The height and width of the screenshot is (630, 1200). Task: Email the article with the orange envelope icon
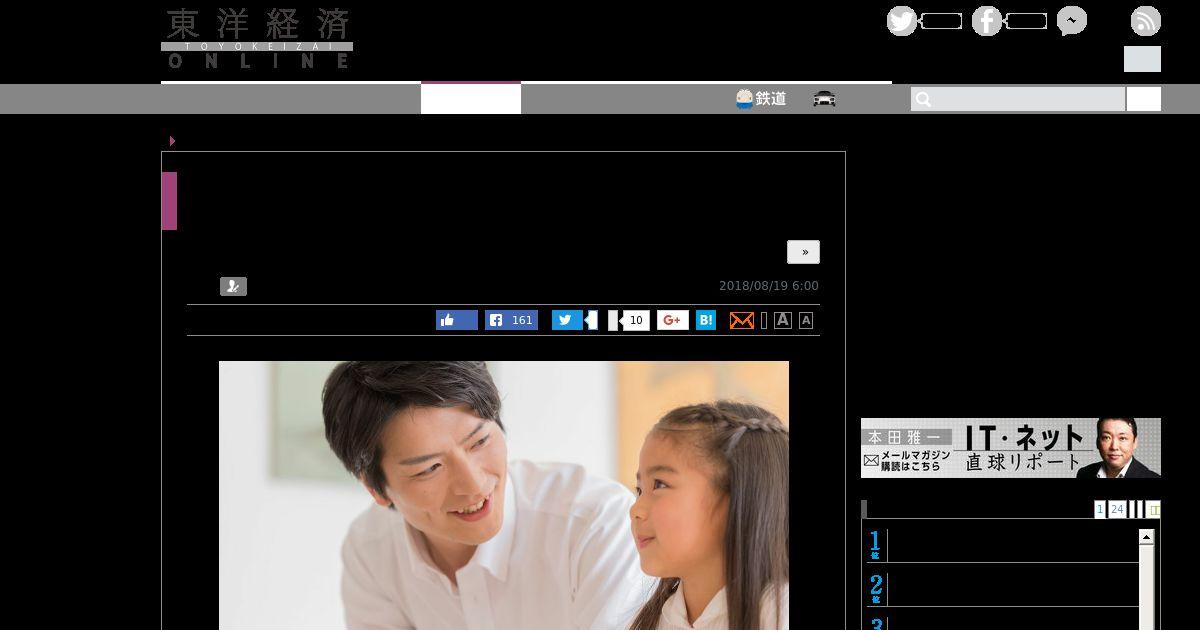(x=742, y=320)
